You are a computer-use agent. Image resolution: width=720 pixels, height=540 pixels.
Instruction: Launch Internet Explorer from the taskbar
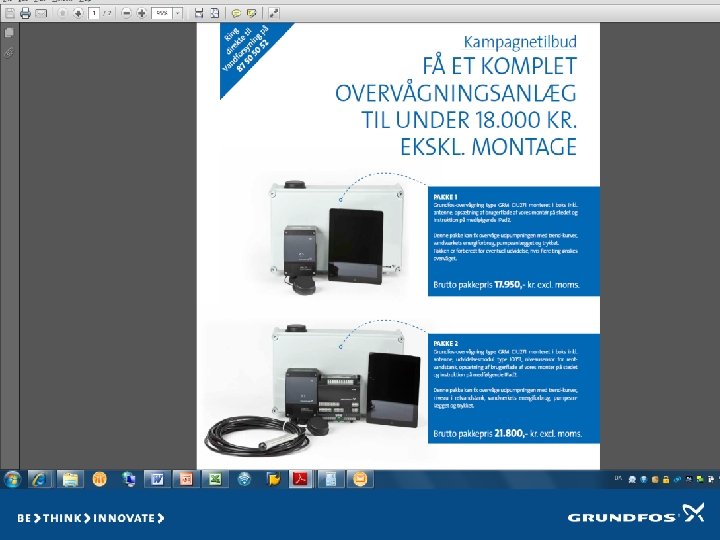click(x=40, y=479)
